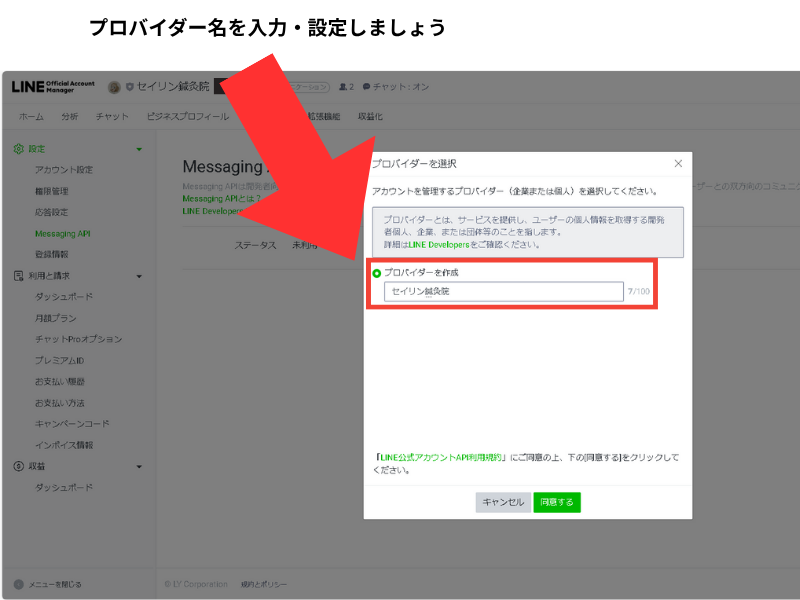Select the プロバイダーを作成 radio button

pyautogui.click(x=376, y=272)
